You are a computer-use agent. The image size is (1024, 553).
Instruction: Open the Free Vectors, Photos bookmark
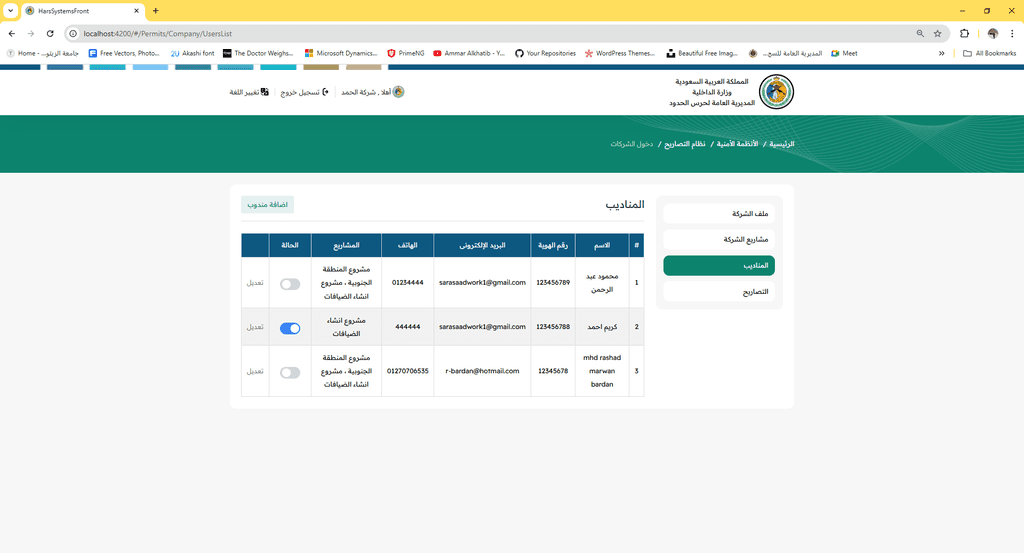[124, 54]
